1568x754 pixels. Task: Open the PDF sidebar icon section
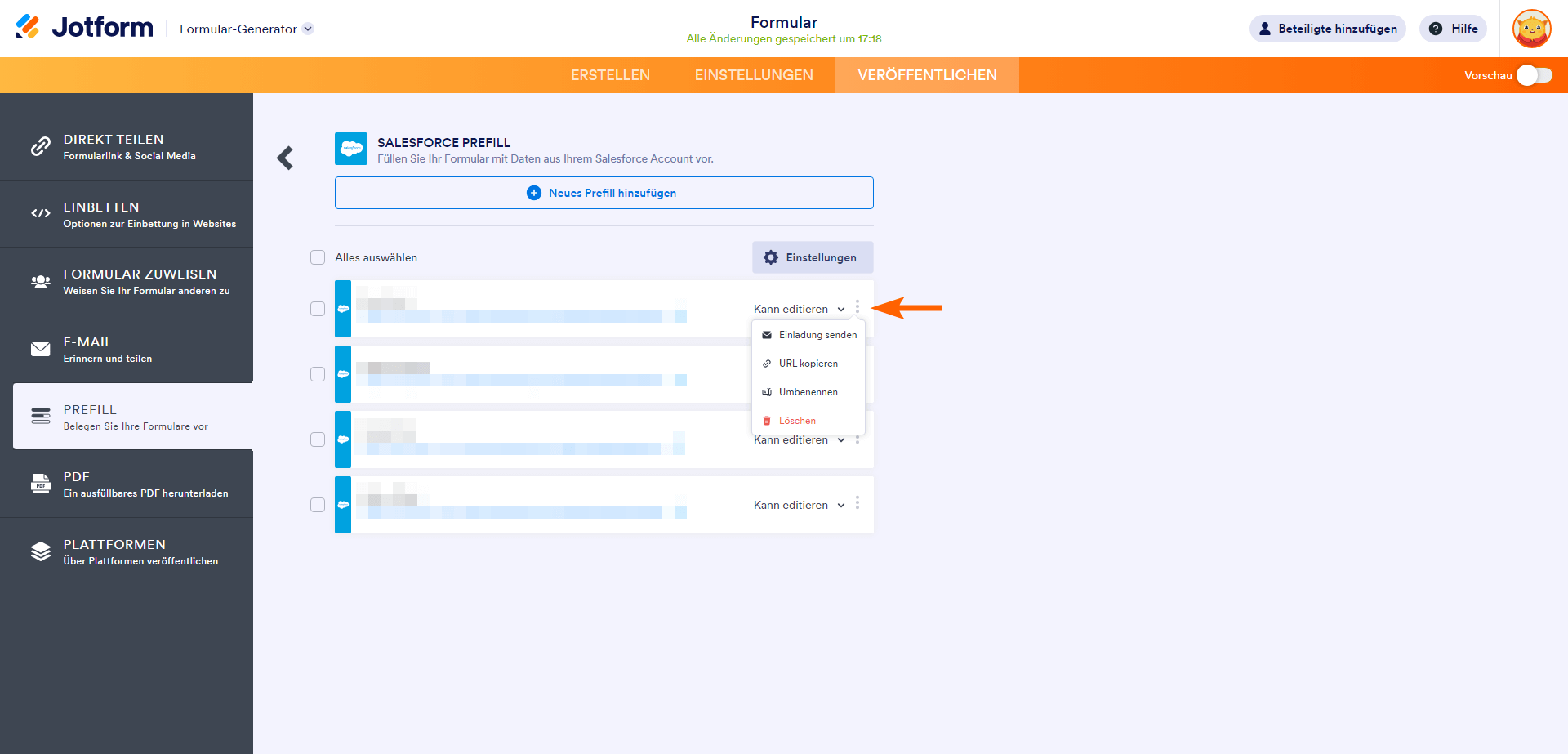(x=41, y=484)
